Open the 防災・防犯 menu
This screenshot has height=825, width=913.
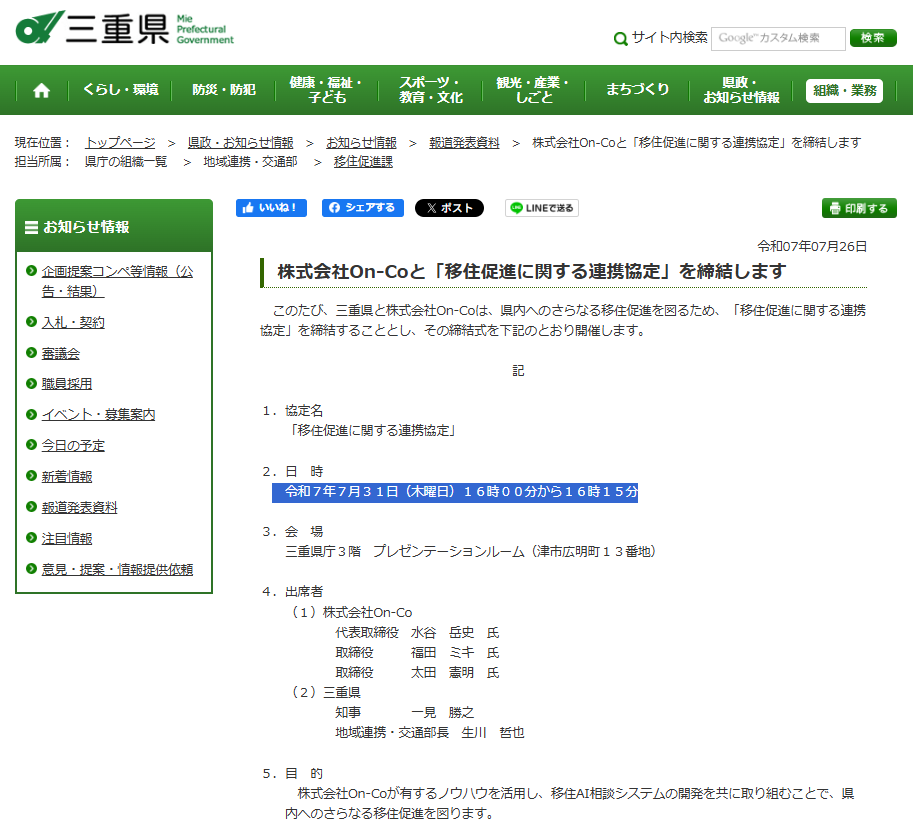pyautogui.click(x=224, y=90)
